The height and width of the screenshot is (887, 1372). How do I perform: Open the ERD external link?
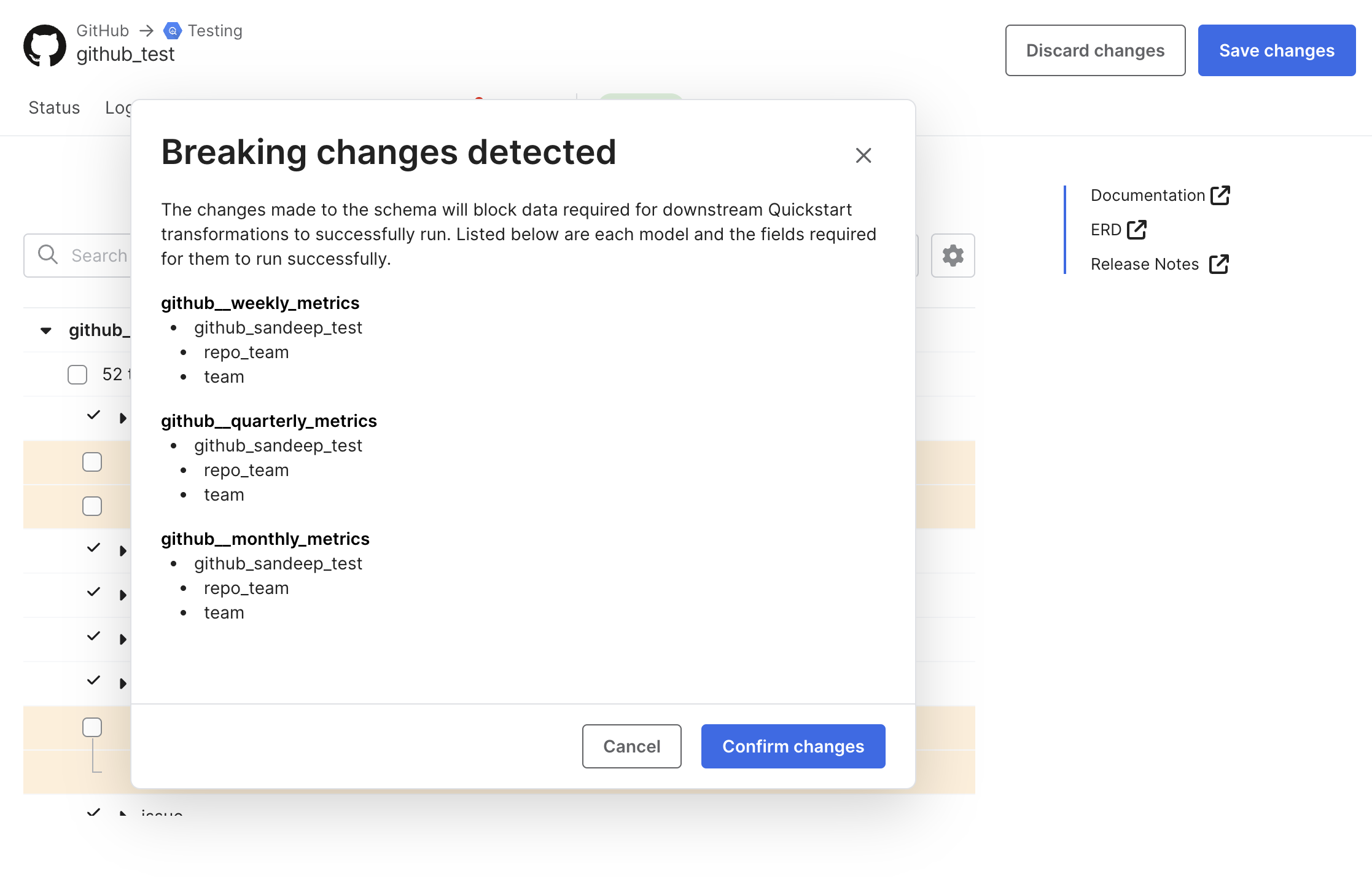pos(1118,230)
